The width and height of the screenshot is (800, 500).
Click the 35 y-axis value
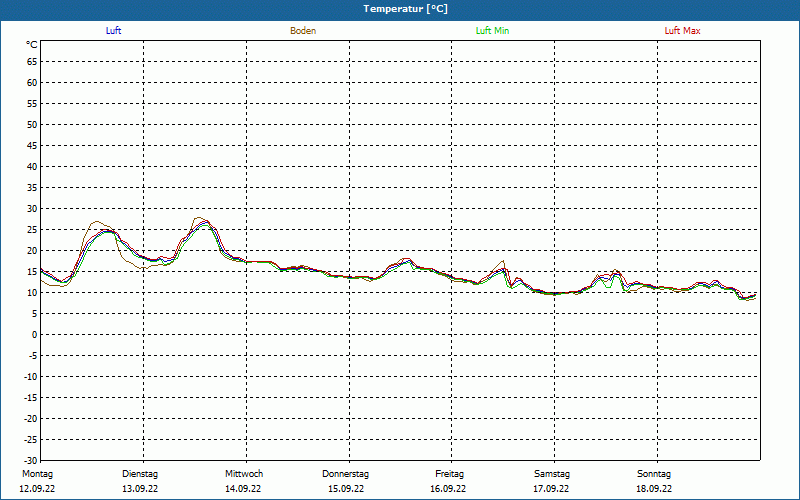[x=32, y=188]
